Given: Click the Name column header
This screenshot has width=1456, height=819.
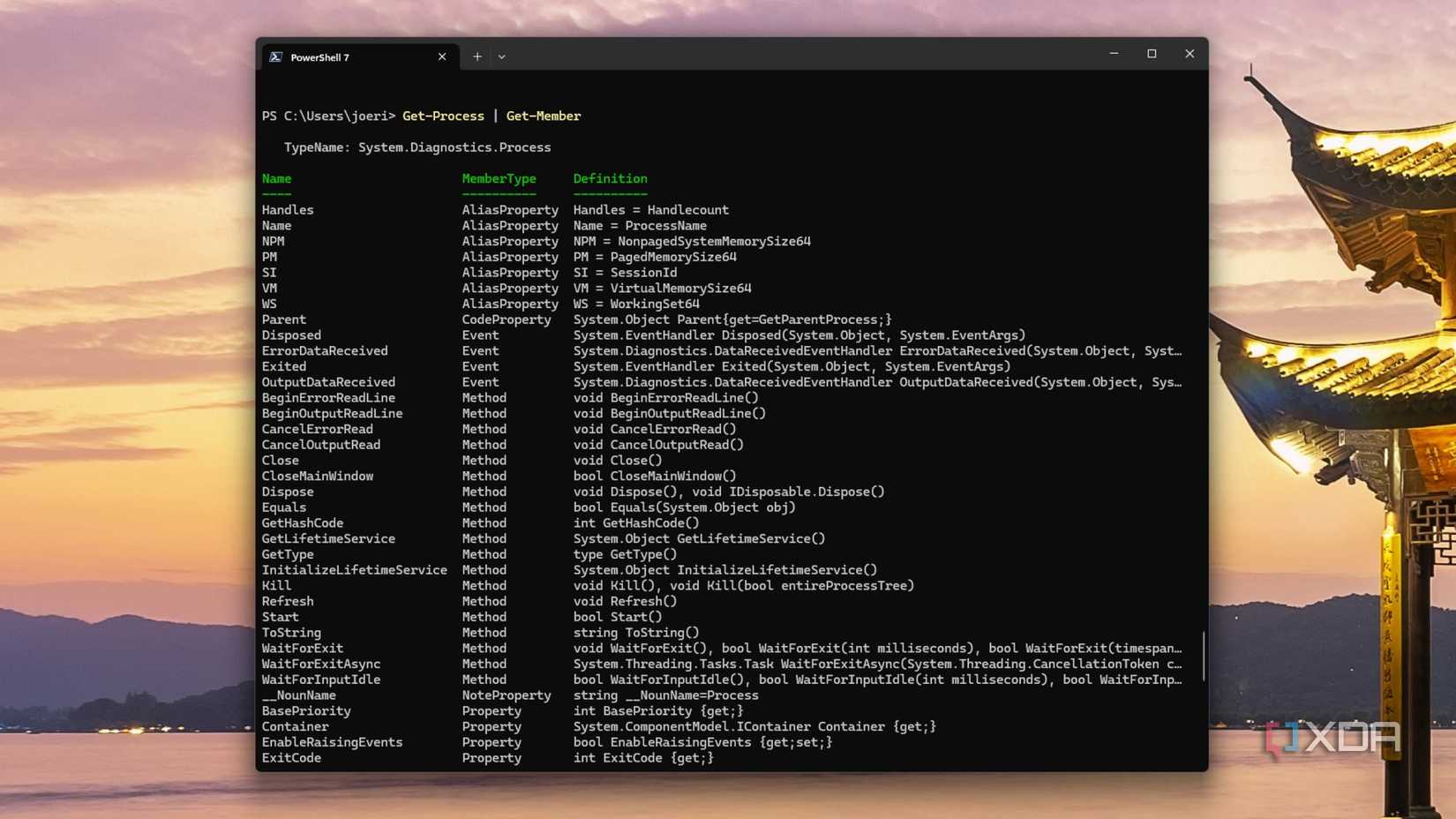Looking at the screenshot, I should tap(276, 178).
